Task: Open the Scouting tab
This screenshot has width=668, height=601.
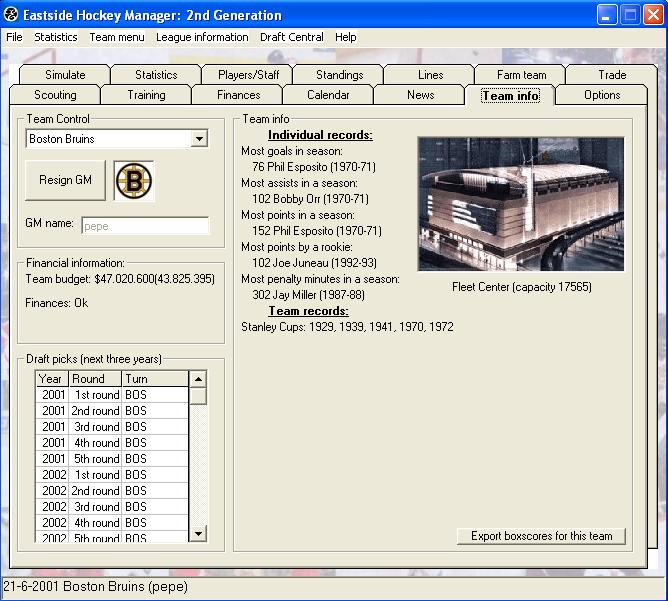Action: 55,95
